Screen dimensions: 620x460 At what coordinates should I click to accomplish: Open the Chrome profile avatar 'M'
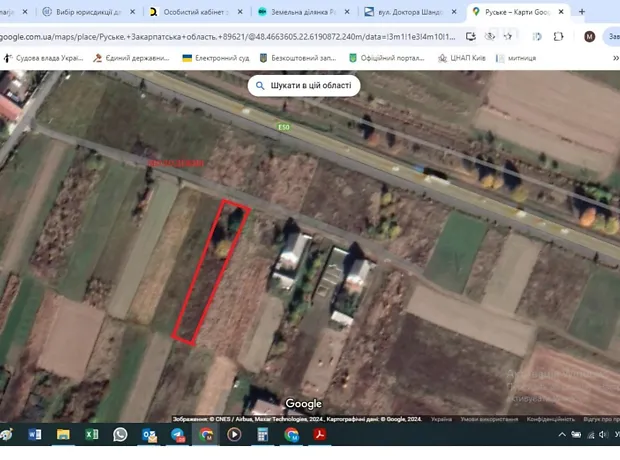coord(589,36)
